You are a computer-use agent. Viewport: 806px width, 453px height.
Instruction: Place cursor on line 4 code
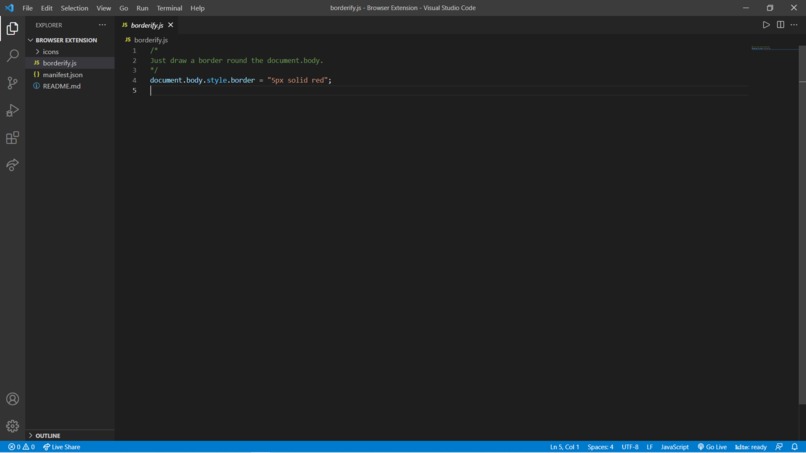pyautogui.click(x=241, y=80)
